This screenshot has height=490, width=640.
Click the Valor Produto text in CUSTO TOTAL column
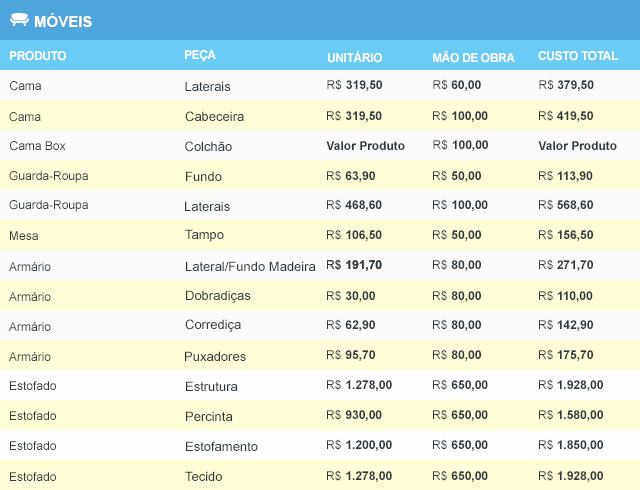pos(577,146)
